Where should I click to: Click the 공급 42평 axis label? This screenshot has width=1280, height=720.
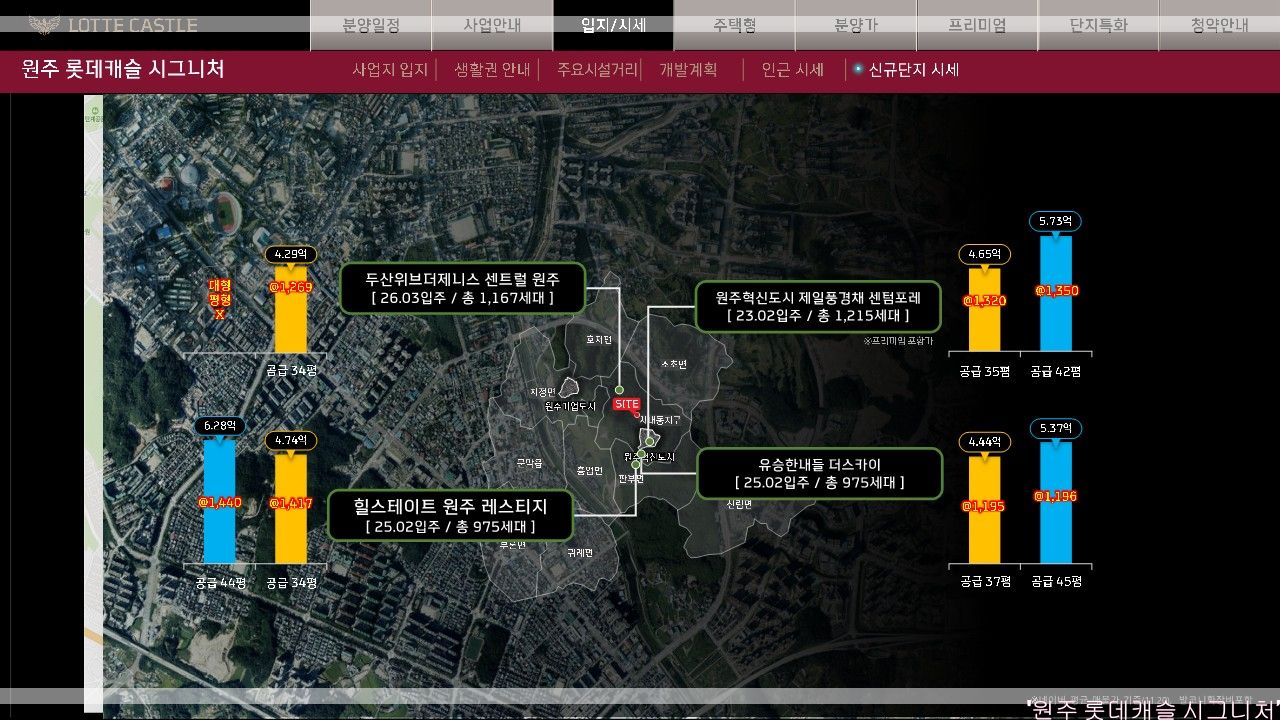pos(1056,371)
